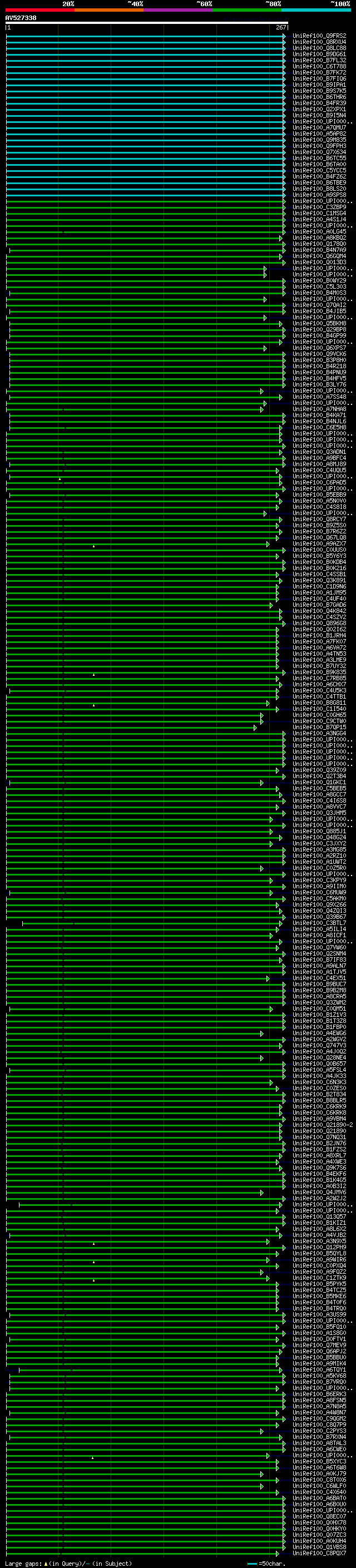Click the query end position 267
This screenshot has width=356, height=1568.
tap(280, 27)
